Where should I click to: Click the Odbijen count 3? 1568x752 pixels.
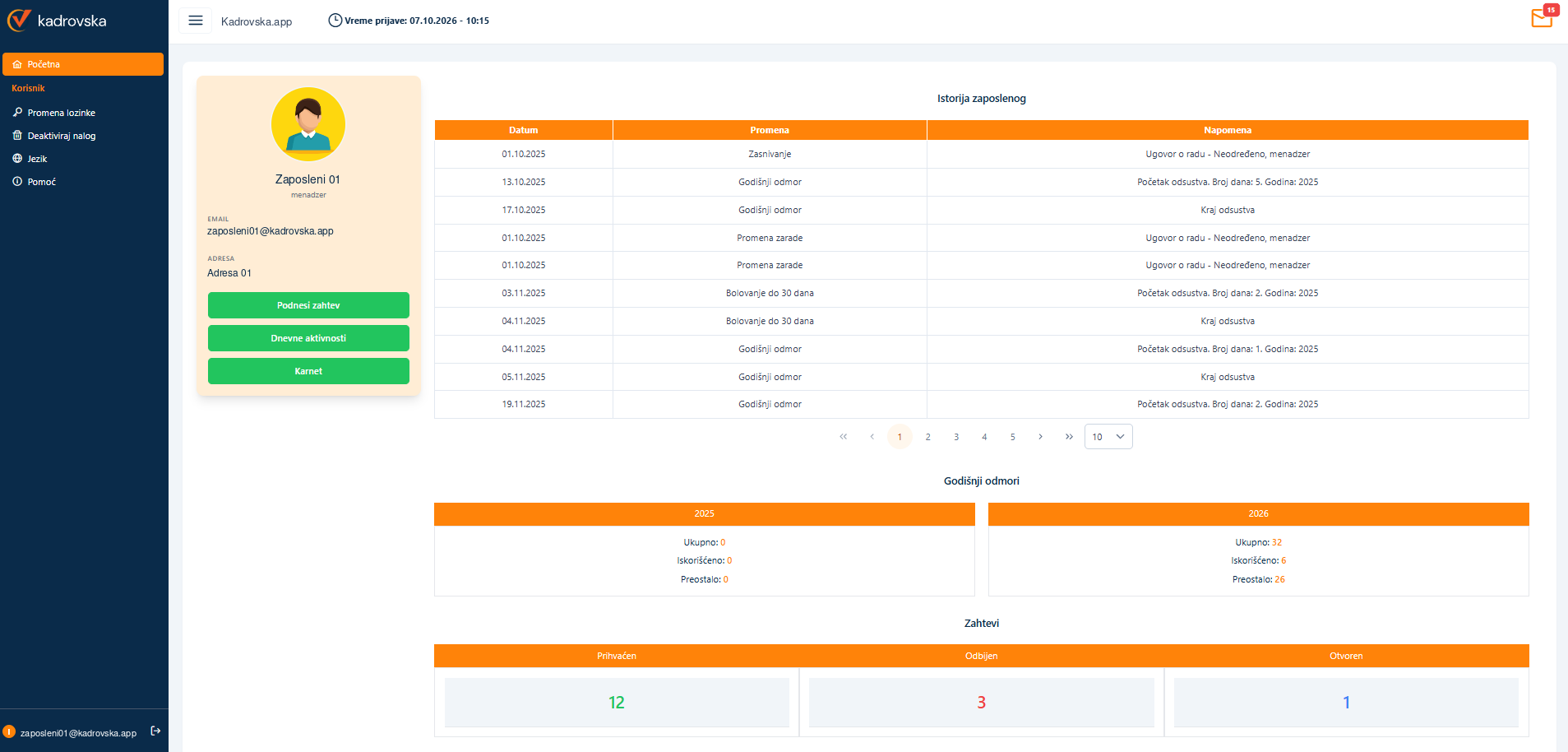point(981,703)
